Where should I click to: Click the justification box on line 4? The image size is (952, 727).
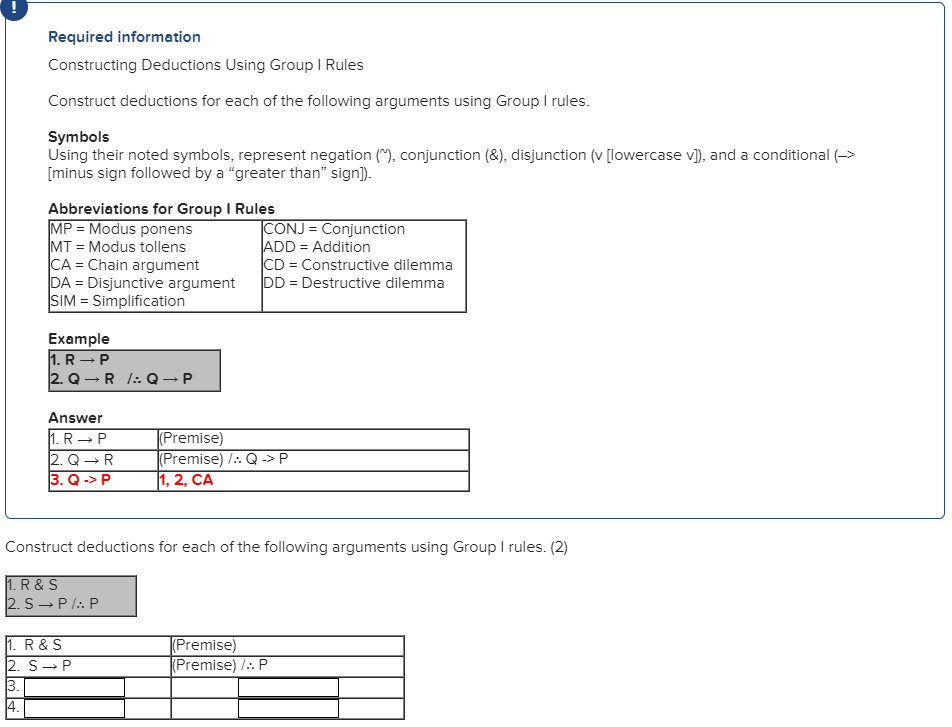(288, 707)
